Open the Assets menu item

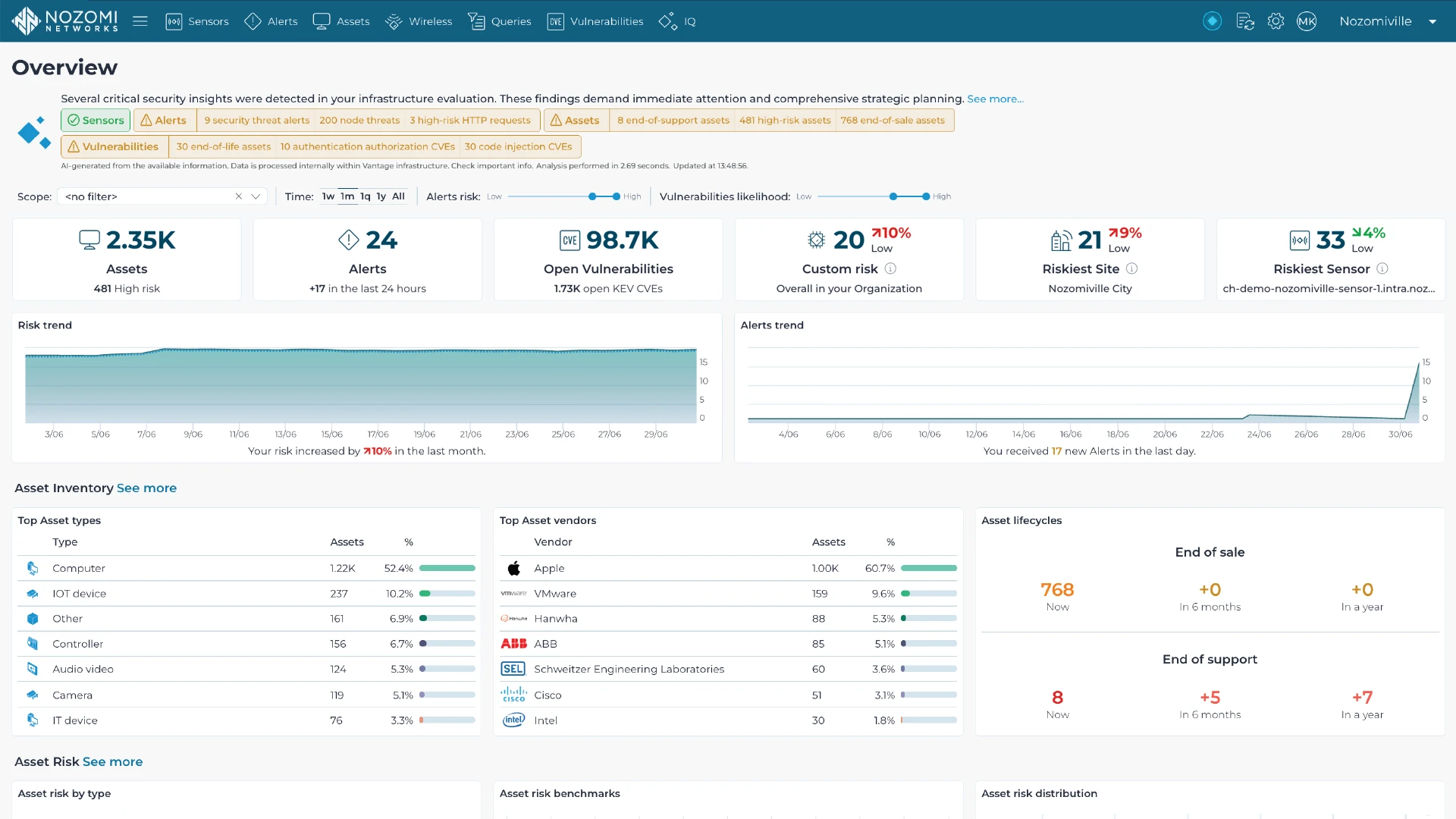[x=341, y=21]
